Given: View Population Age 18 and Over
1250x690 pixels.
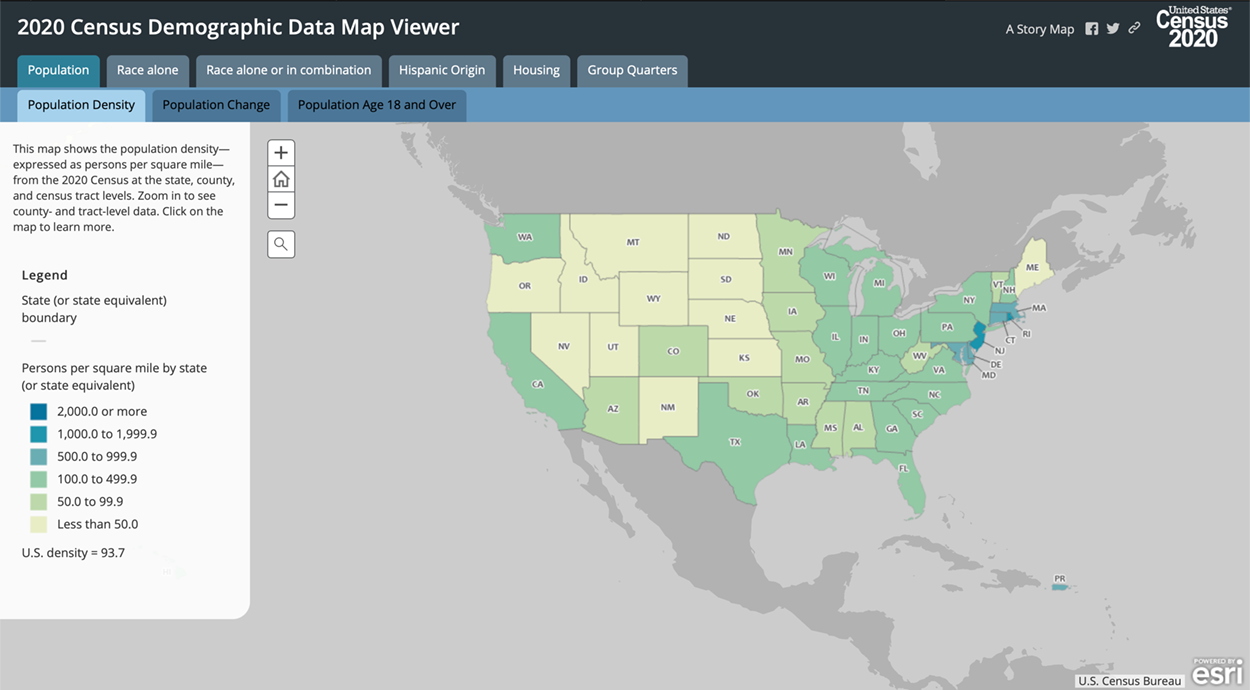Looking at the screenshot, I should point(376,105).
